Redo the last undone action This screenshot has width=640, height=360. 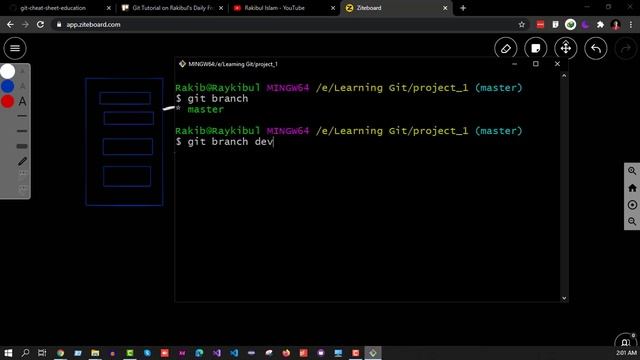(x=626, y=49)
